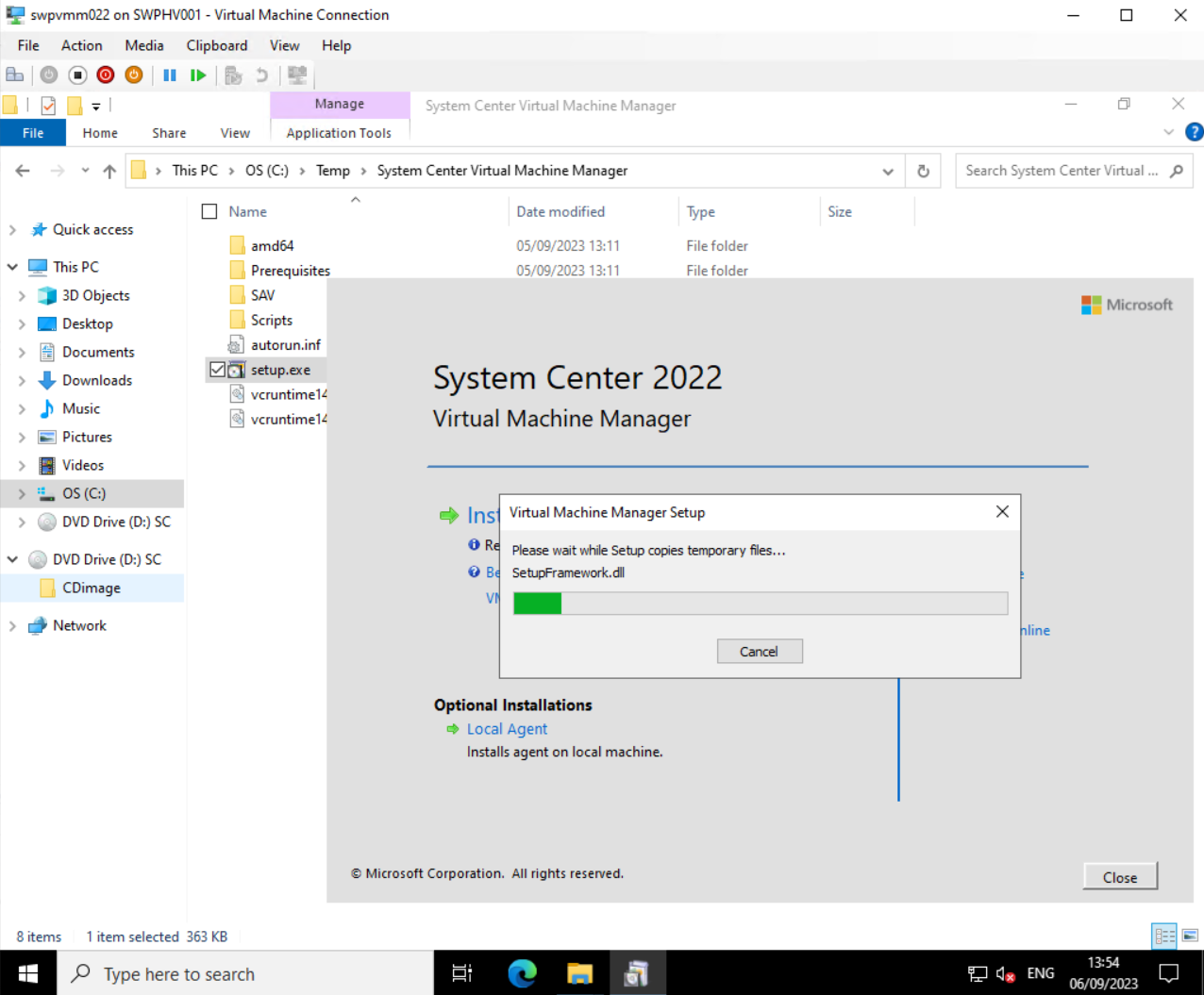Pause the virtual machine
1204x995 pixels.
(x=170, y=75)
